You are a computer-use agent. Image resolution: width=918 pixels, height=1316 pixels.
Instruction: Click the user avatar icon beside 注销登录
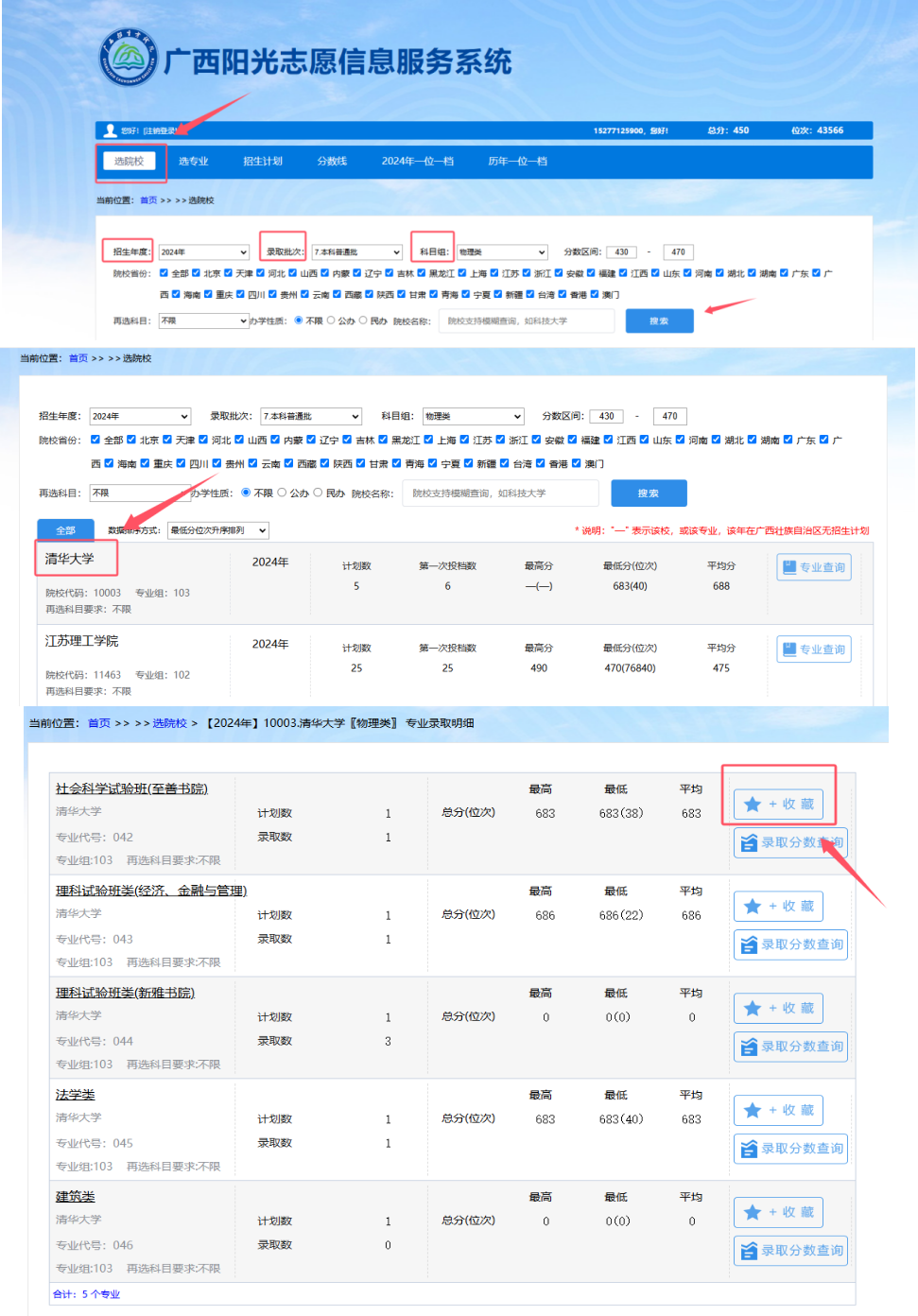point(111,130)
